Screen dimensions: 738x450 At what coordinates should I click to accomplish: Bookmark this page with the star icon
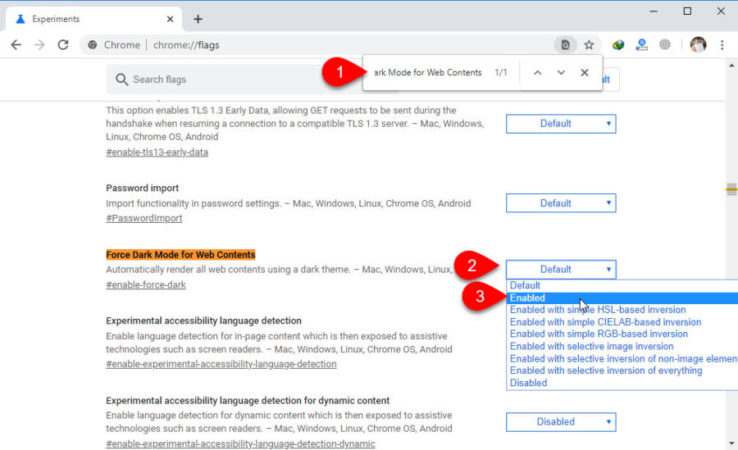coord(589,45)
